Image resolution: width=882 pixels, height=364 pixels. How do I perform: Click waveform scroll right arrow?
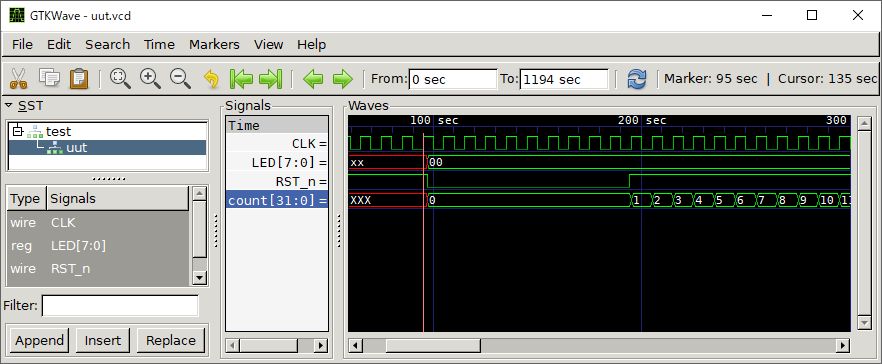pyautogui.click(x=843, y=345)
